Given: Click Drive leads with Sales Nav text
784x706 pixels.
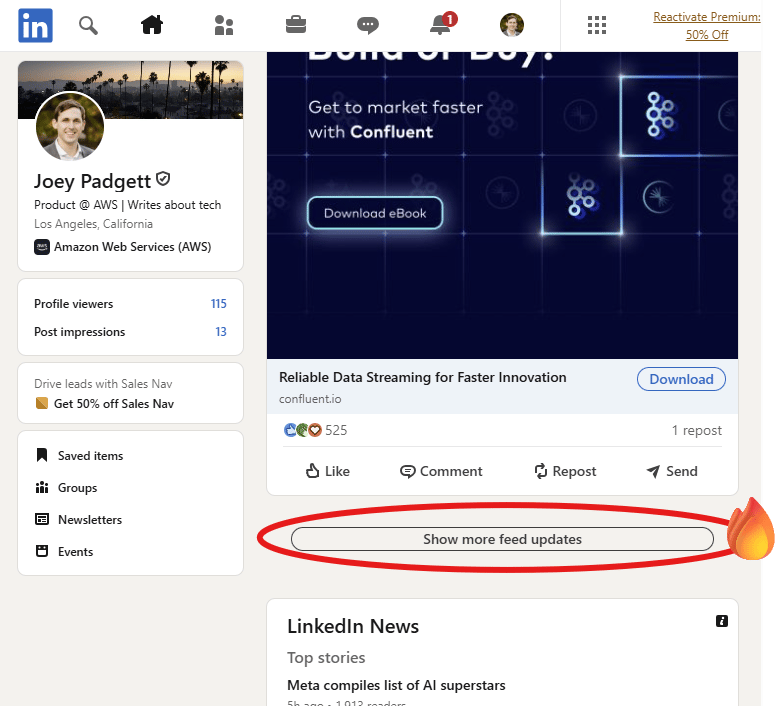Looking at the screenshot, I should coord(103,384).
